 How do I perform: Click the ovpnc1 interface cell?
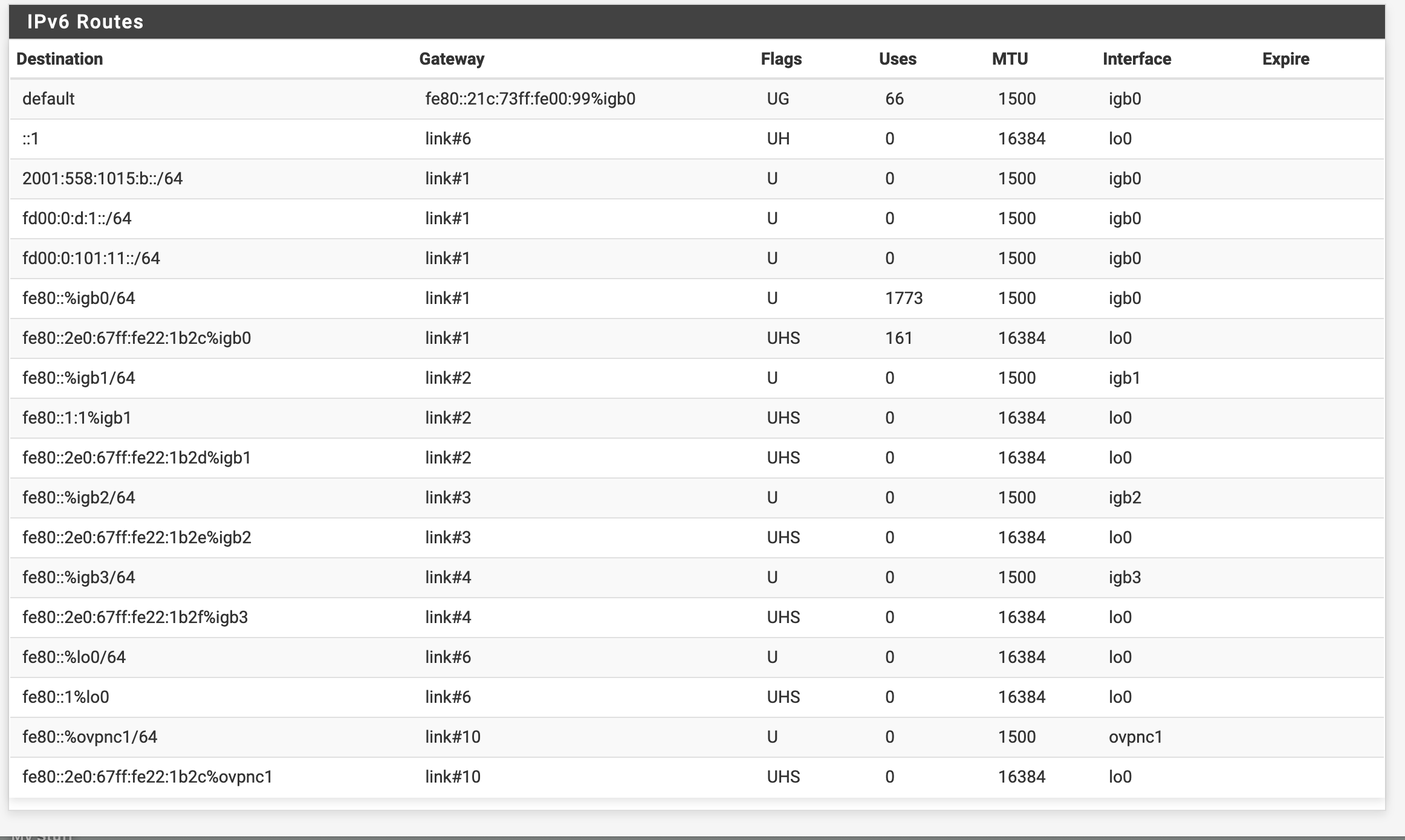click(x=1135, y=737)
